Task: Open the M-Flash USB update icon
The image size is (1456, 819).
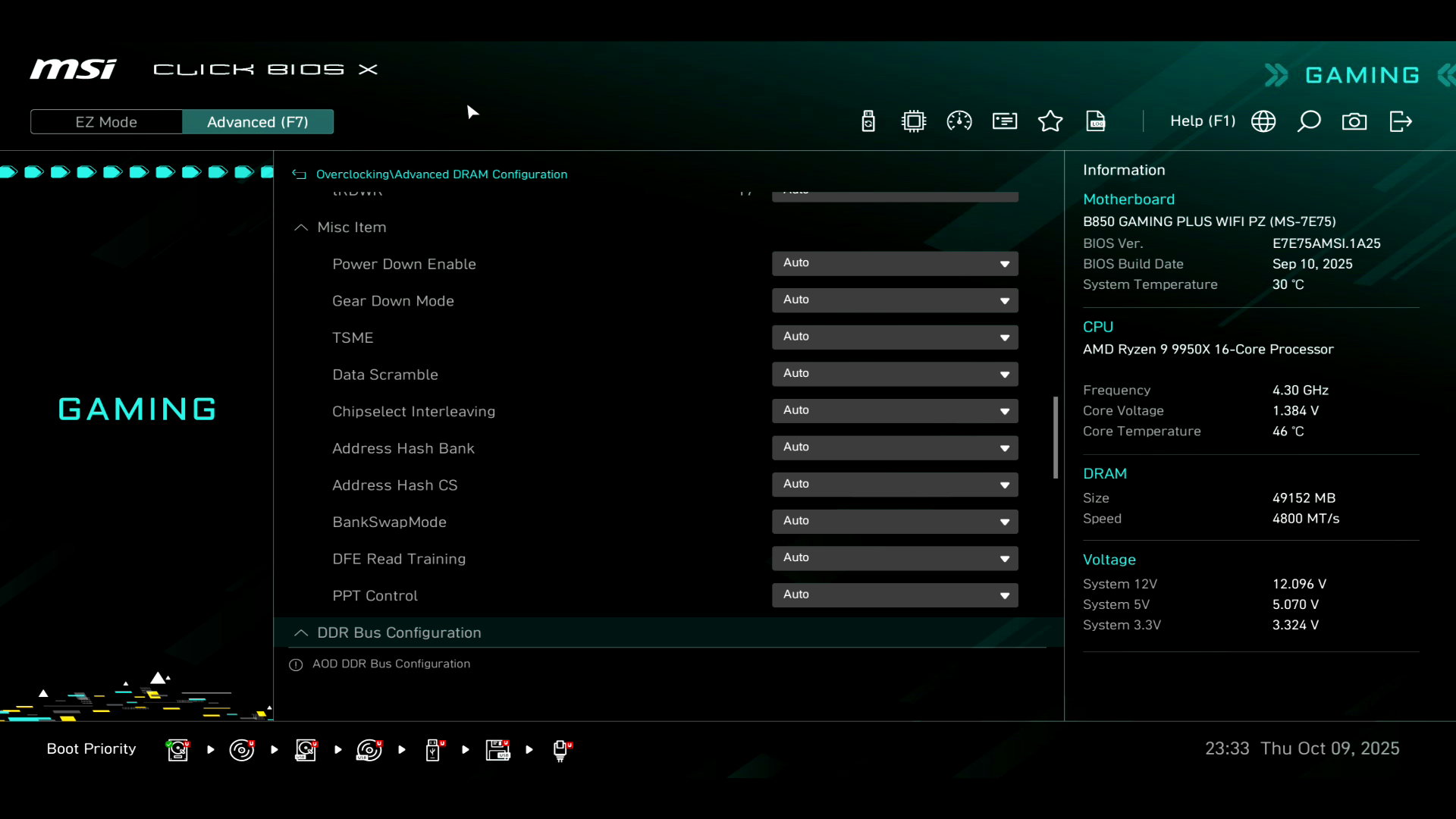Action: 868,121
